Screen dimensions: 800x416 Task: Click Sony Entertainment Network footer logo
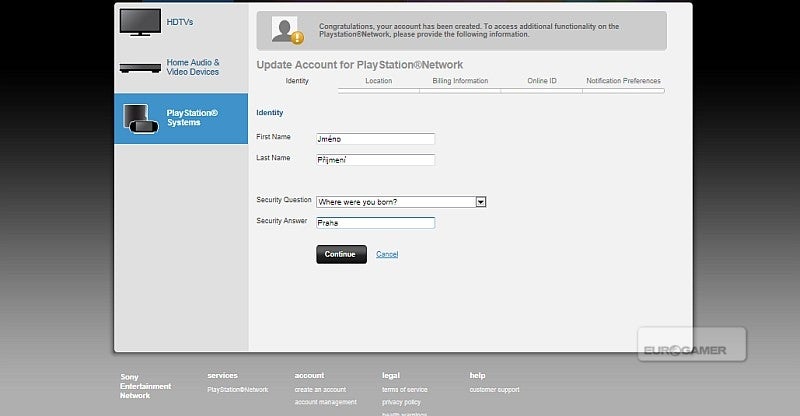[x=145, y=386]
